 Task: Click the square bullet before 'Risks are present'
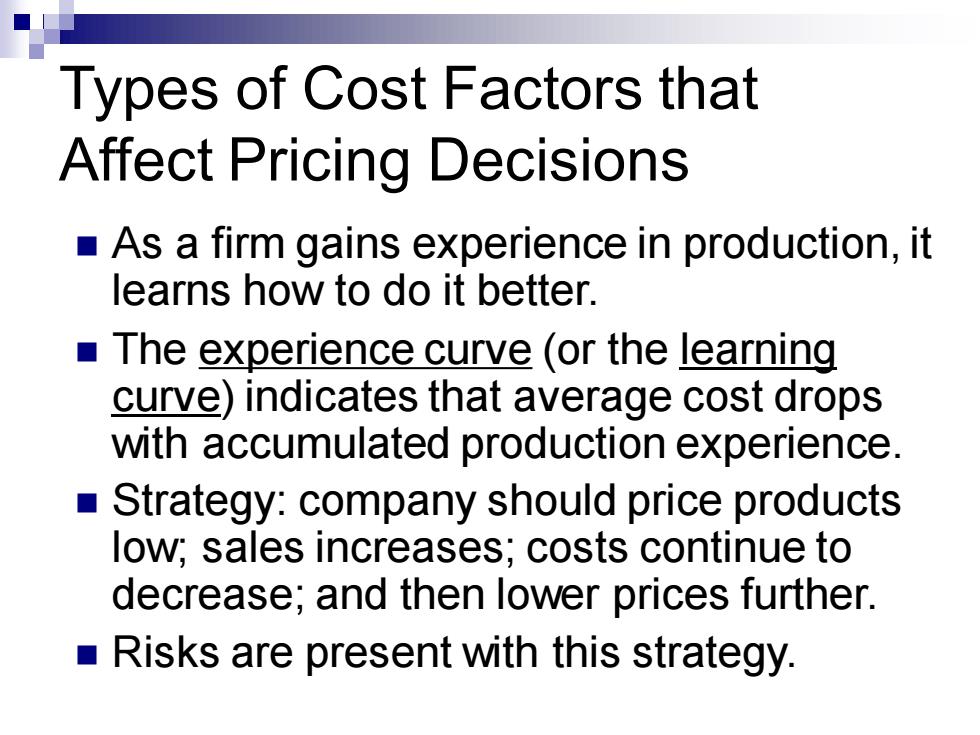point(88,654)
